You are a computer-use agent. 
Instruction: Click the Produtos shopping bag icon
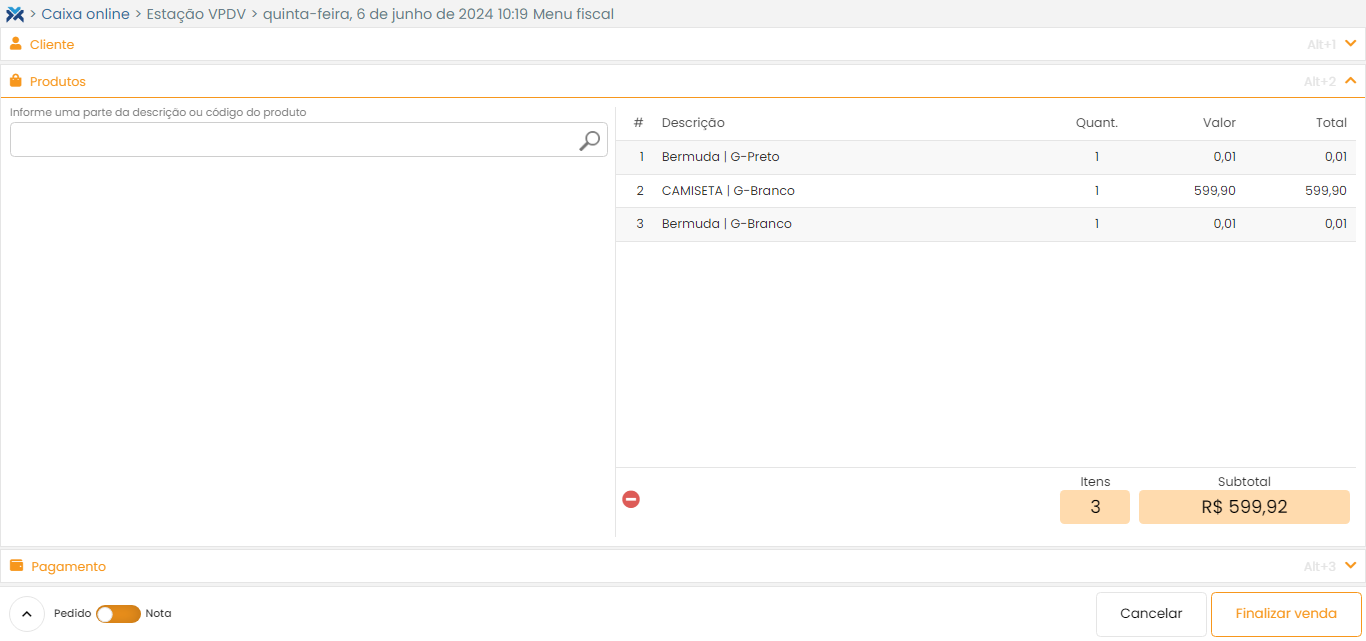(16, 81)
